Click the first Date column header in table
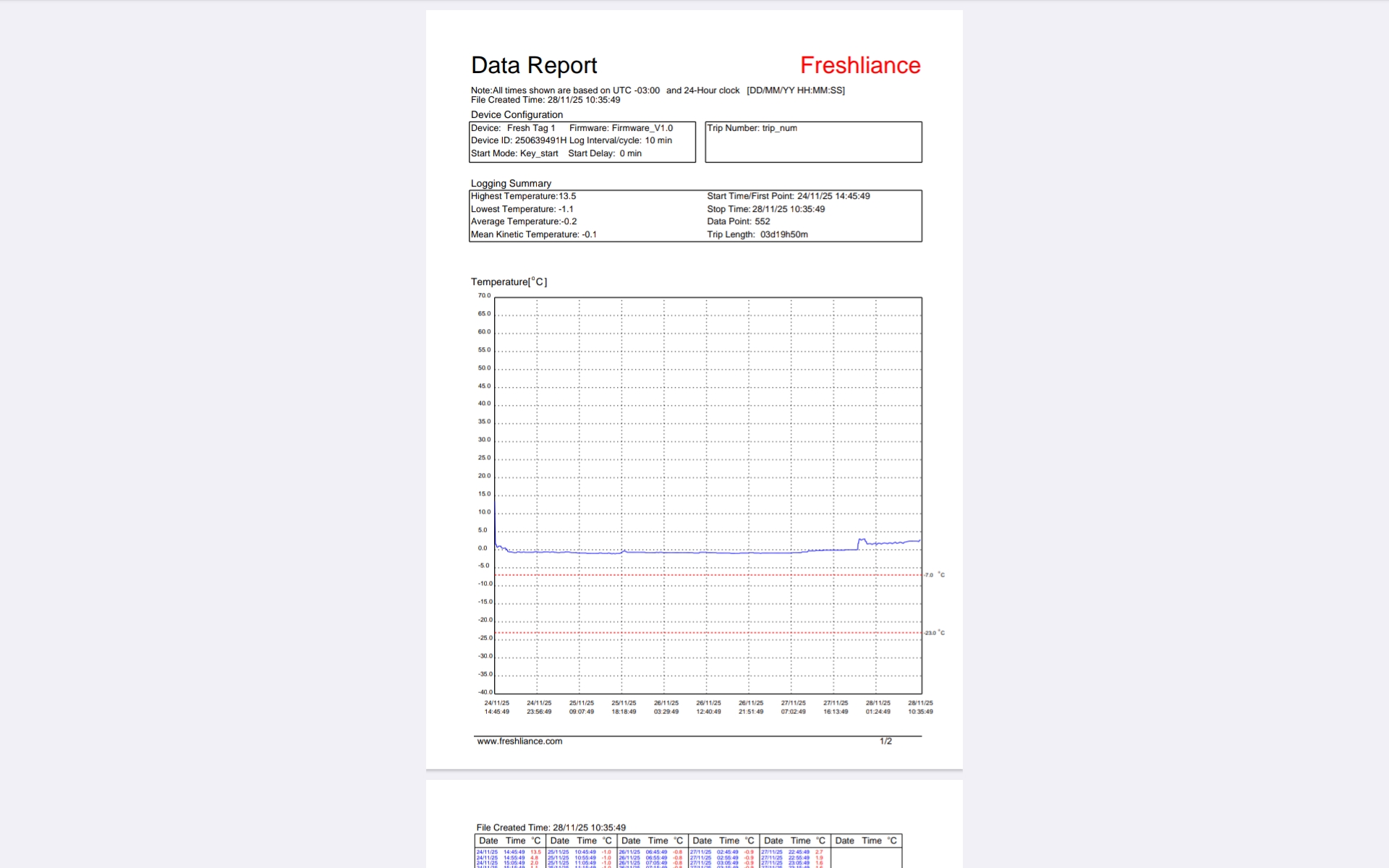The height and width of the screenshot is (868, 1389). [488, 841]
